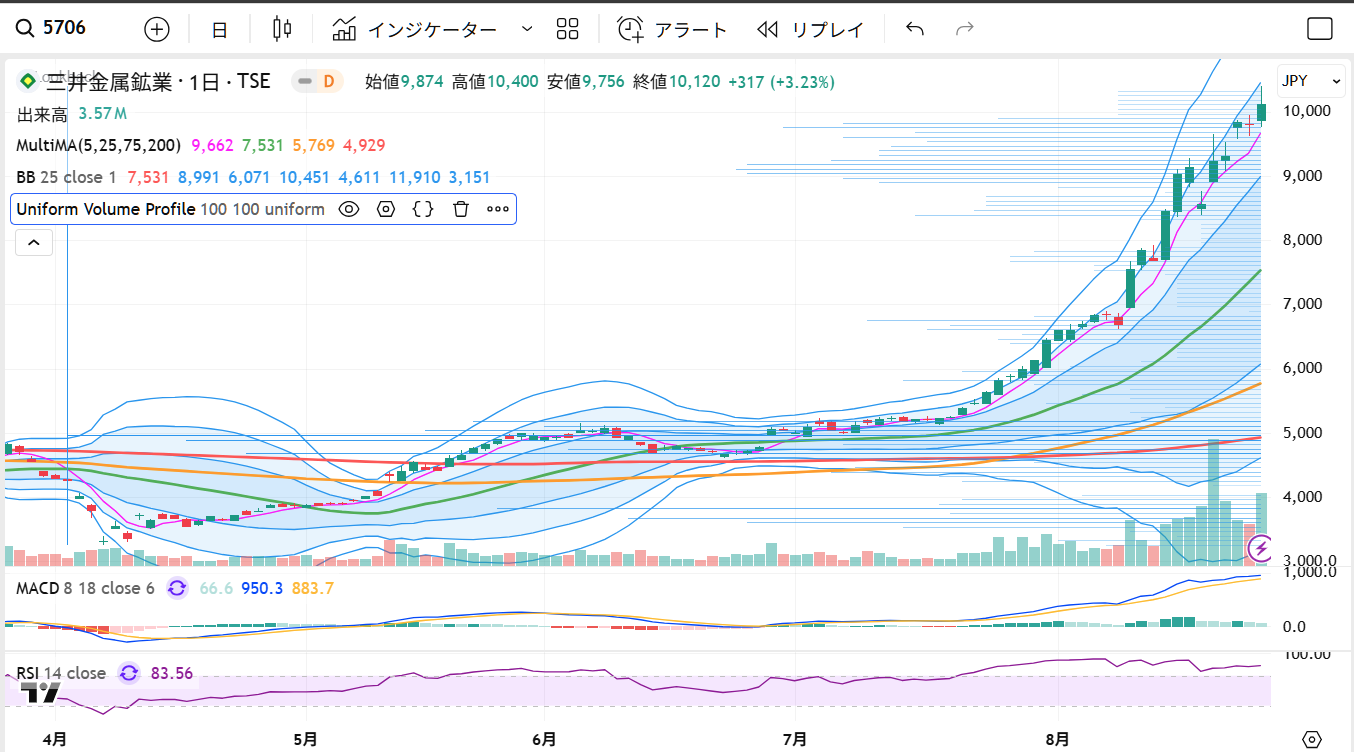Click the 始値 9,874 open value
The image size is (1354, 752).
[x=404, y=82]
